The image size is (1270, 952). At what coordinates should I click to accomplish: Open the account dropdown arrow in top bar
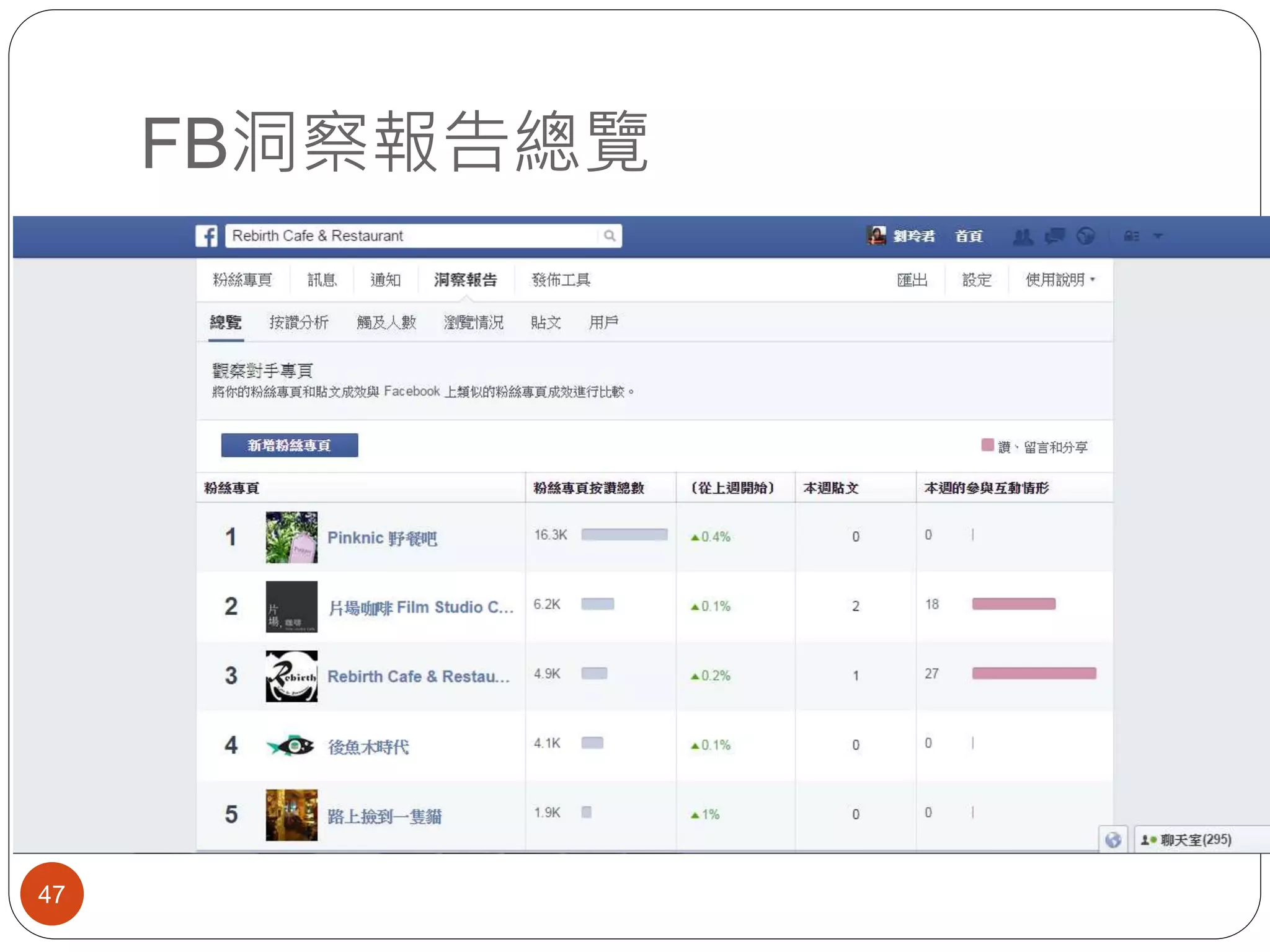click(x=1157, y=236)
